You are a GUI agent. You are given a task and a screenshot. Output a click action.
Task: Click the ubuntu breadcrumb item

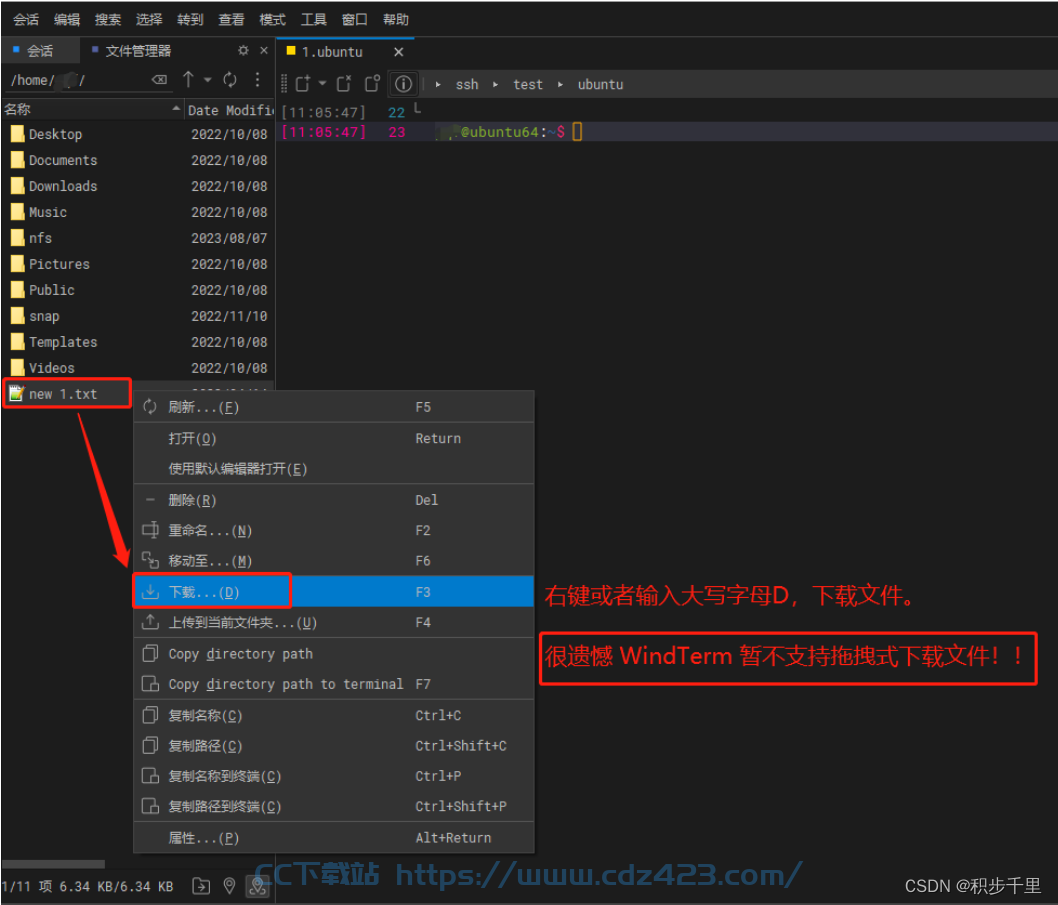[601, 84]
